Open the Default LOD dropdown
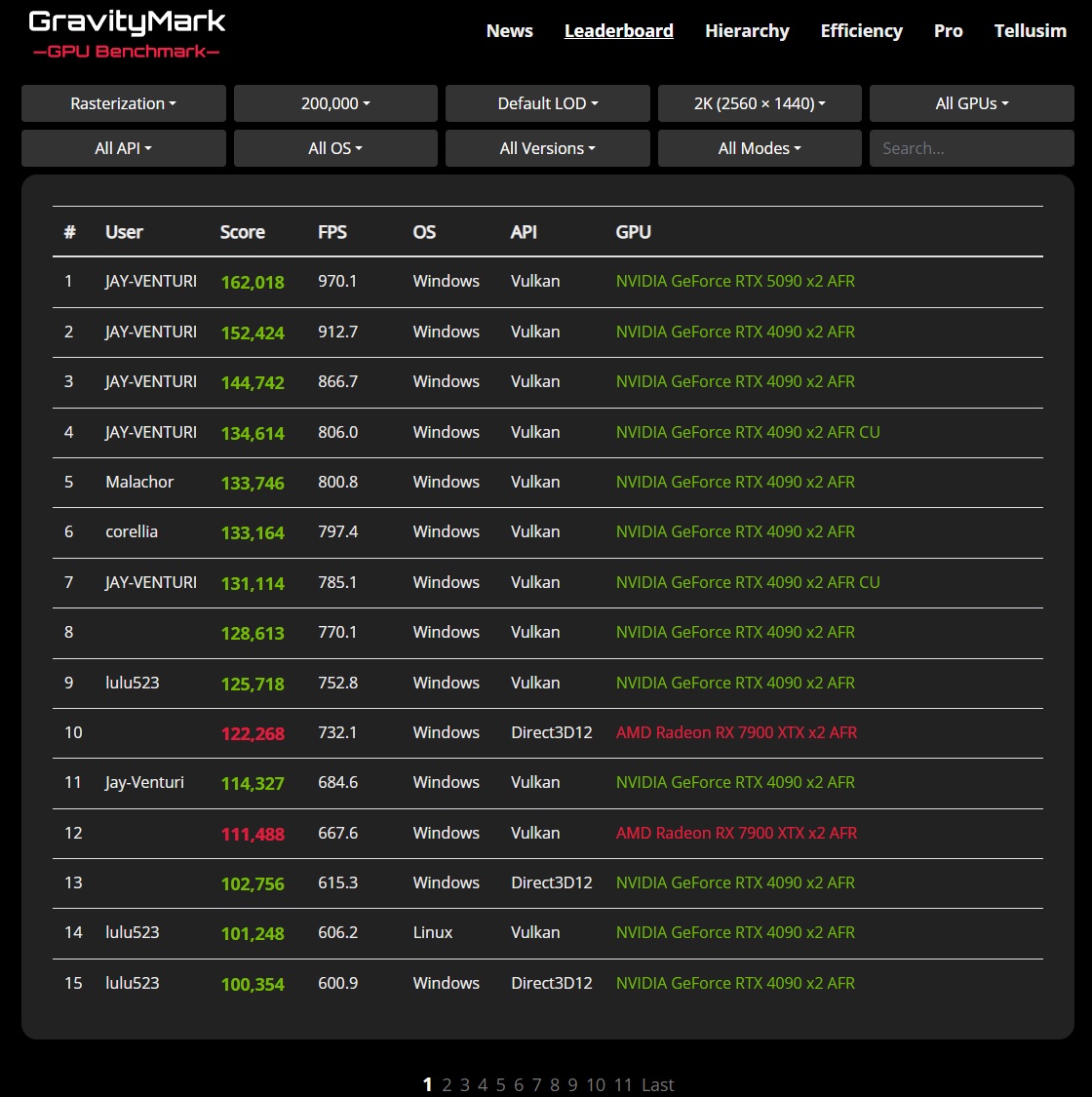This screenshot has width=1092, height=1097. pos(547,103)
